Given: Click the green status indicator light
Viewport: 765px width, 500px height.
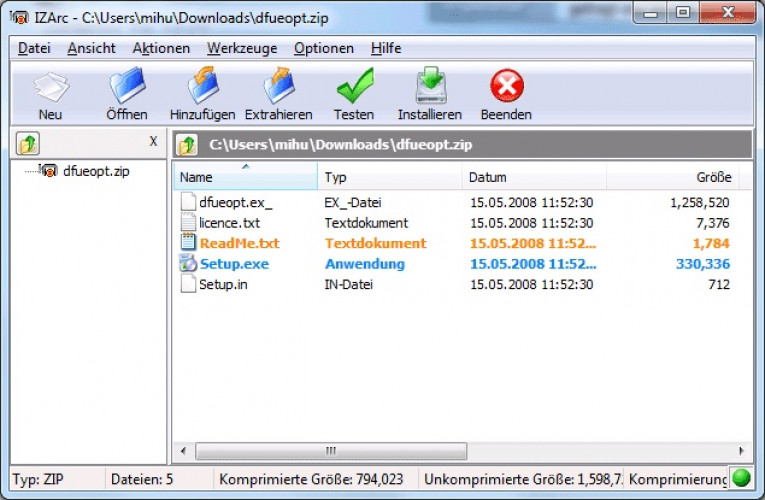Looking at the screenshot, I should [742, 478].
